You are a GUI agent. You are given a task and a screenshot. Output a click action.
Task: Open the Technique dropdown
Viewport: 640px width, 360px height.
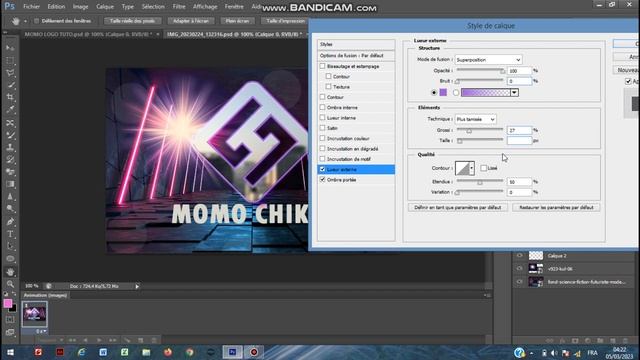coord(476,119)
